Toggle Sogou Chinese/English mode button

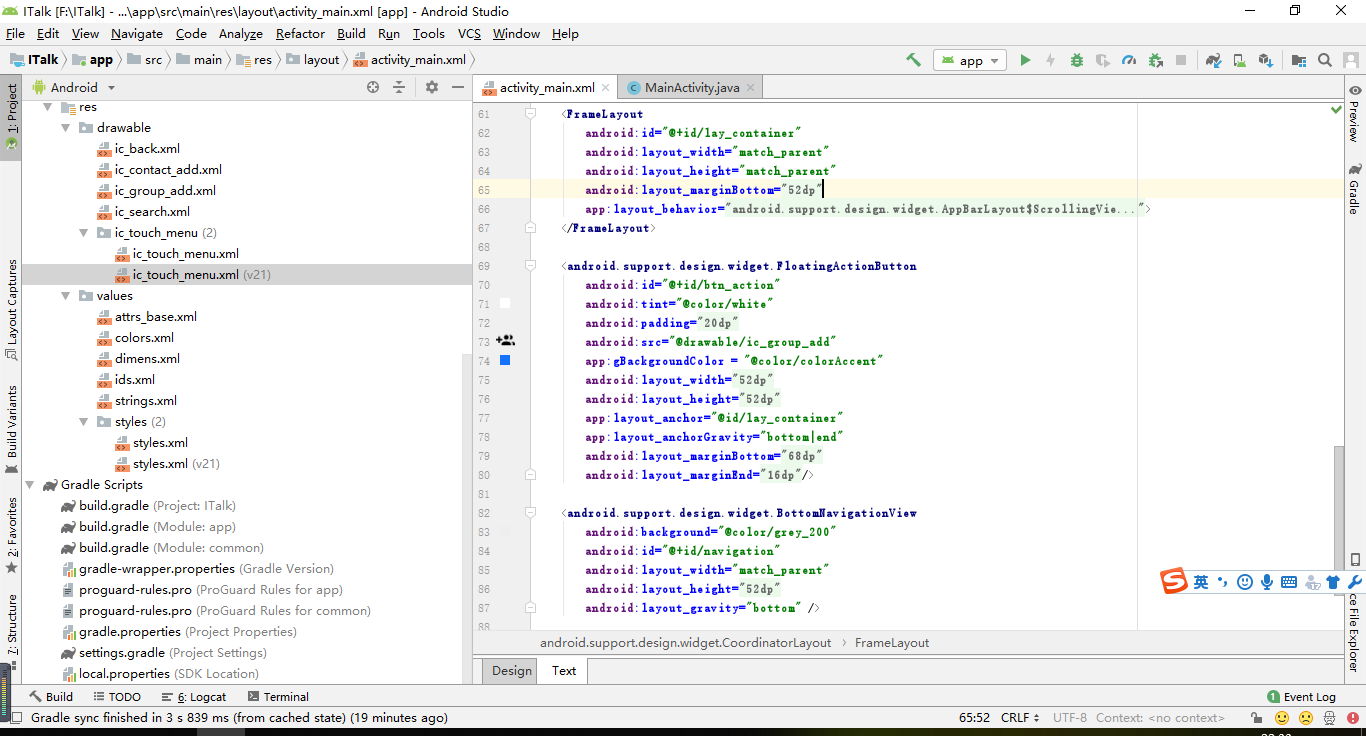(x=1200, y=581)
